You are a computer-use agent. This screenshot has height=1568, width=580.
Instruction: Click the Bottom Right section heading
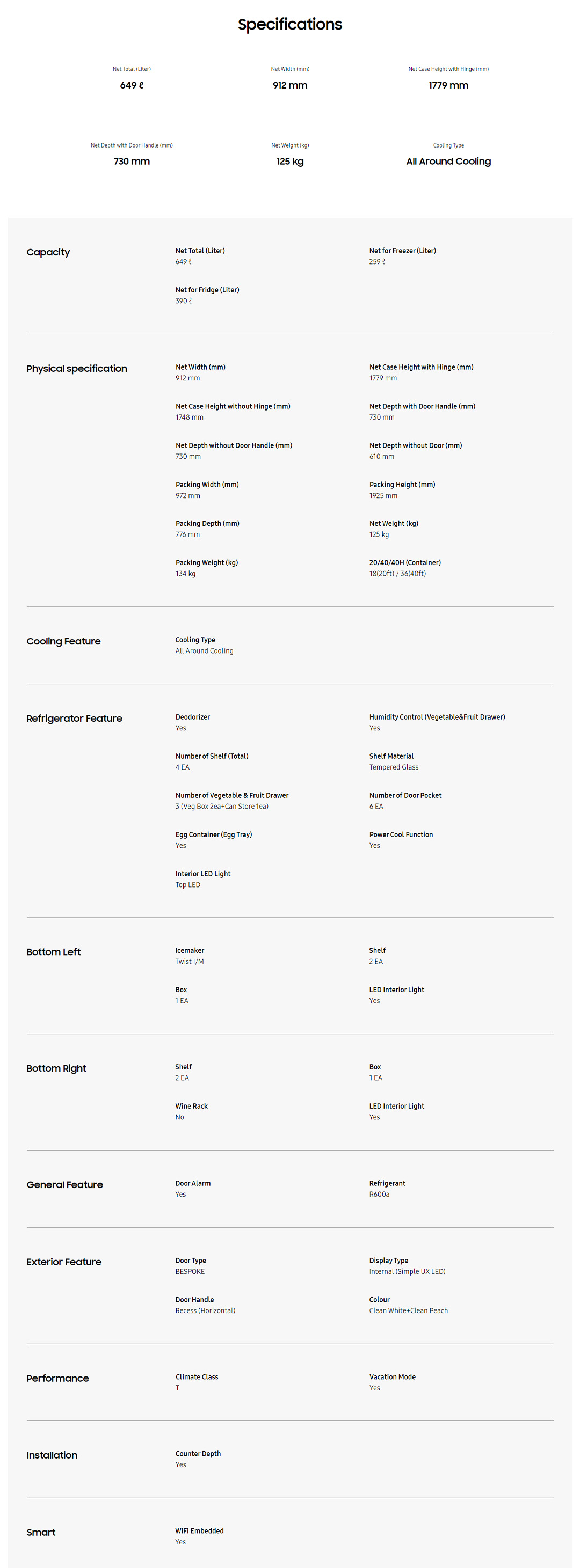[x=56, y=1068]
